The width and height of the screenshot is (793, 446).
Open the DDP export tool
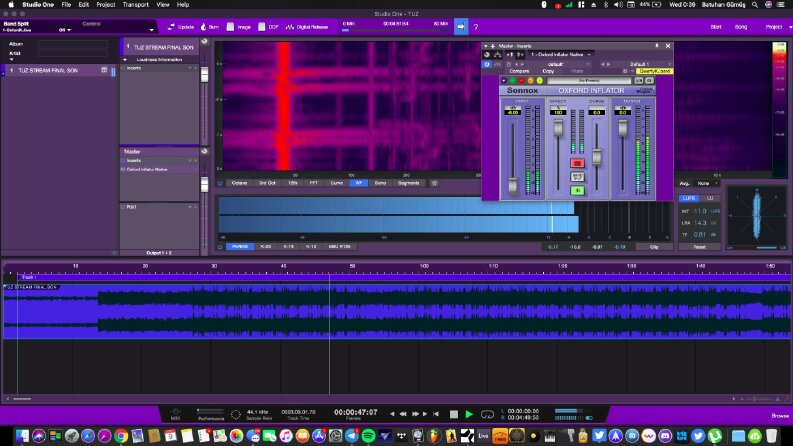268,27
